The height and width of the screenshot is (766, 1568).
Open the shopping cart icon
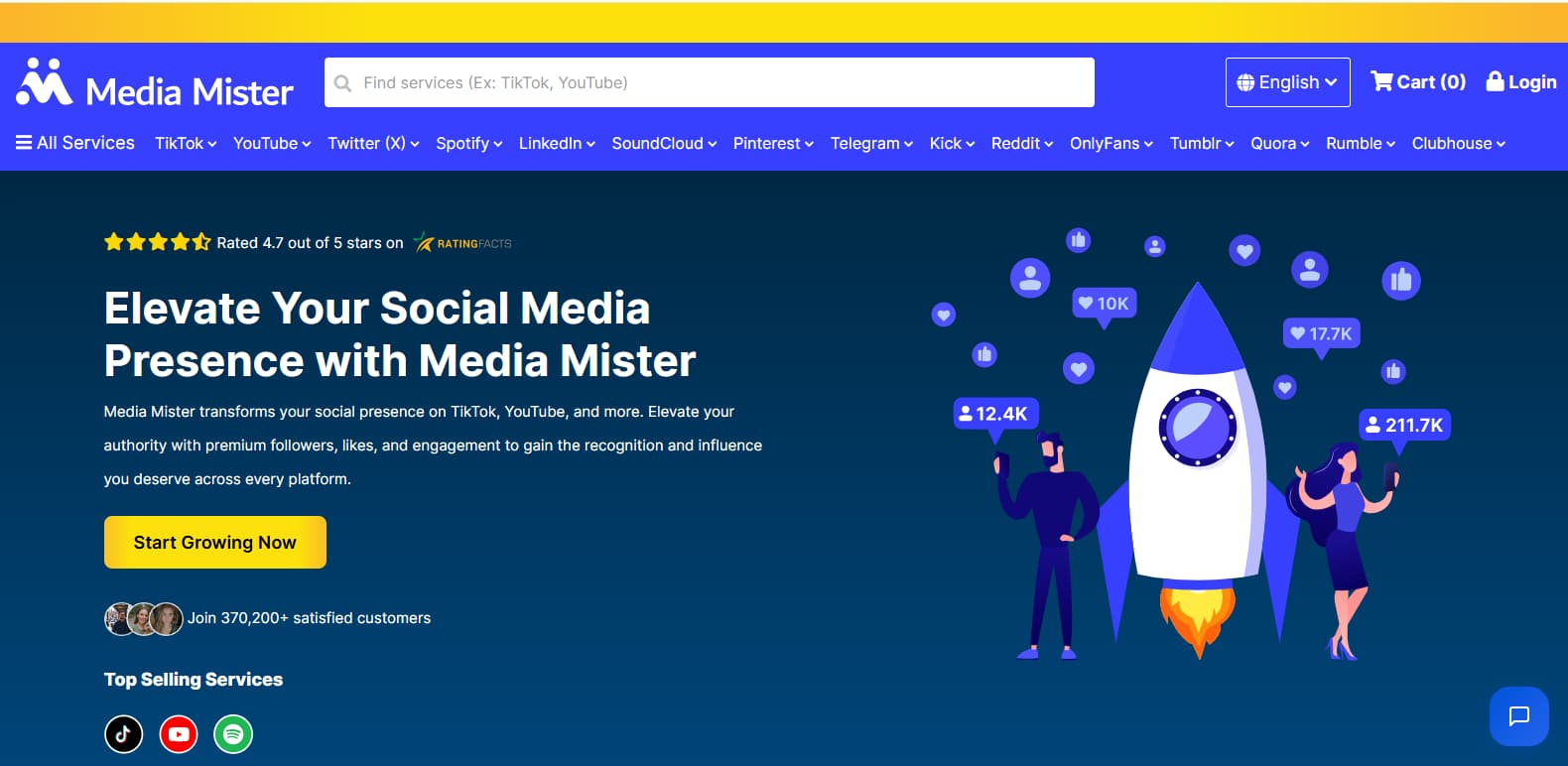coord(1381,81)
